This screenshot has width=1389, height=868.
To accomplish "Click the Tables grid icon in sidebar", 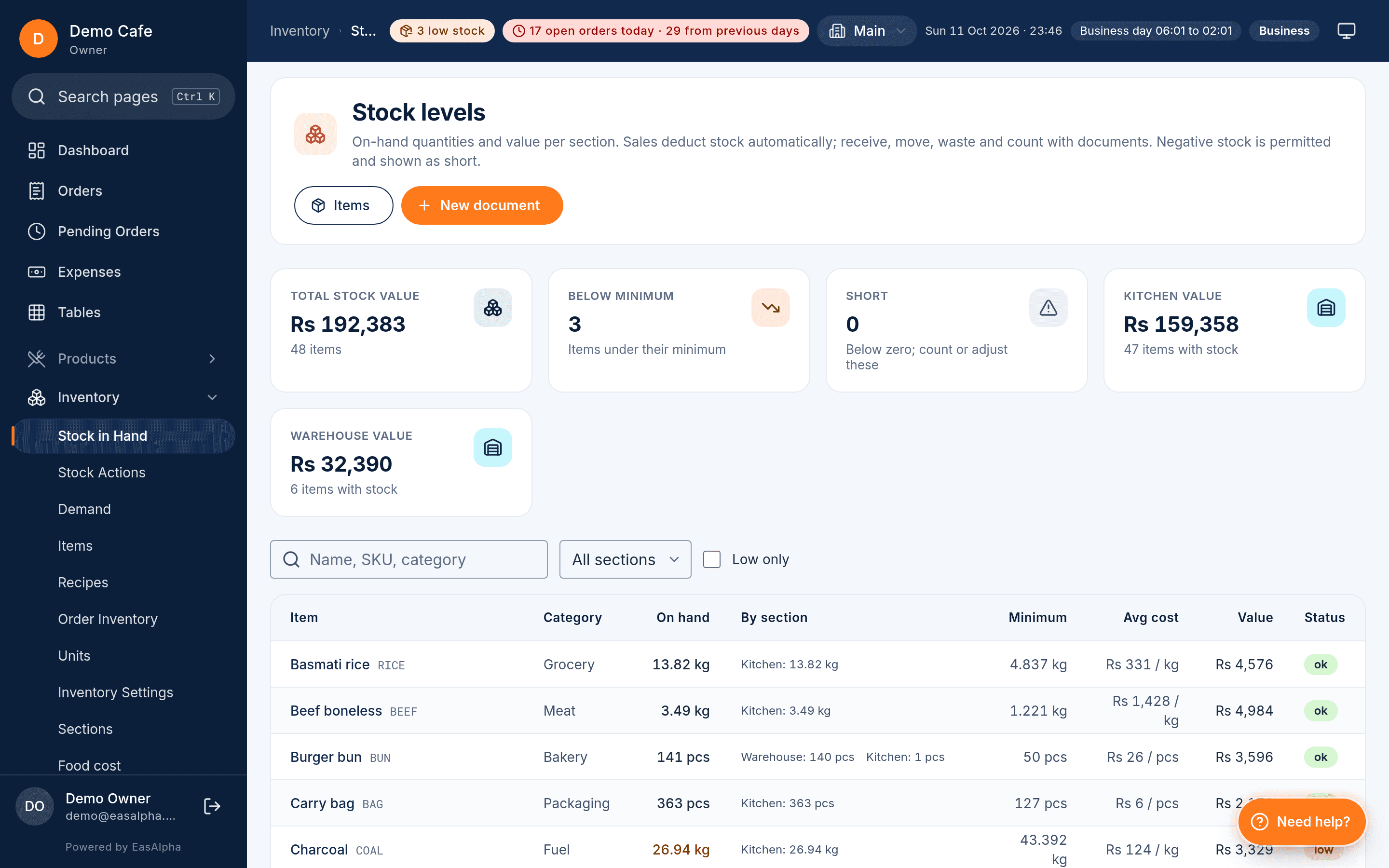I will click(x=37, y=312).
